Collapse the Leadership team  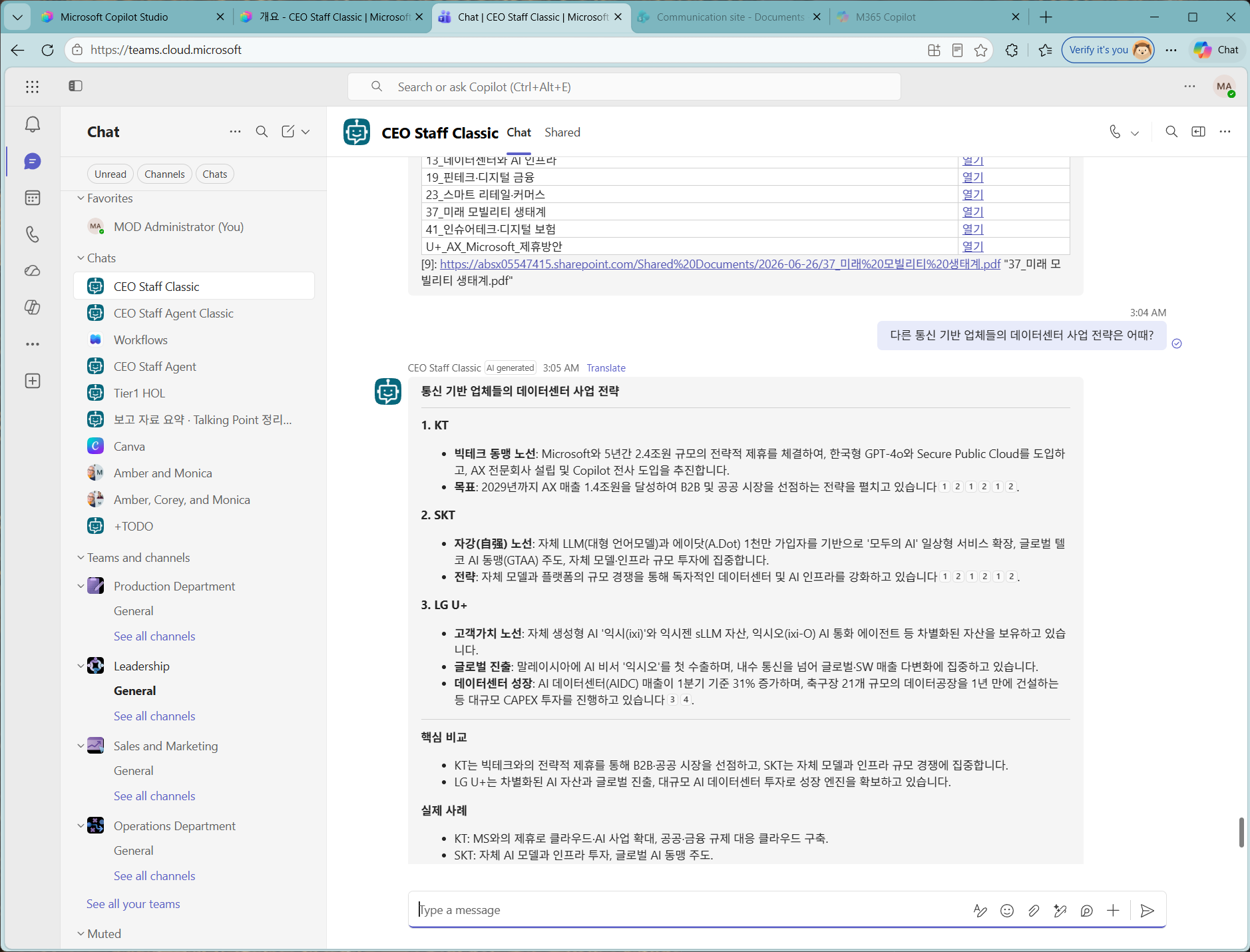[x=81, y=666]
